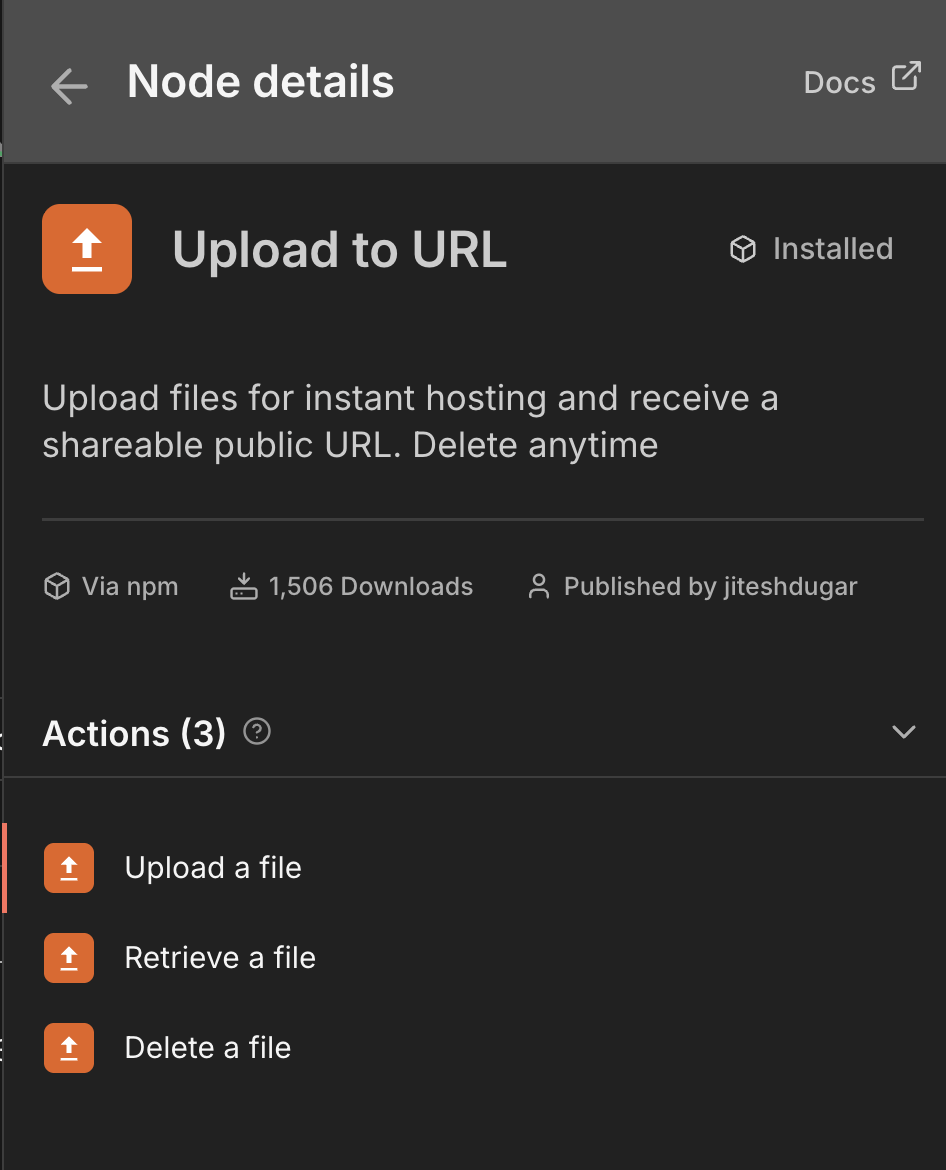Image resolution: width=946 pixels, height=1170 pixels.
Task: Select the Upload a file action
Action: 213,868
